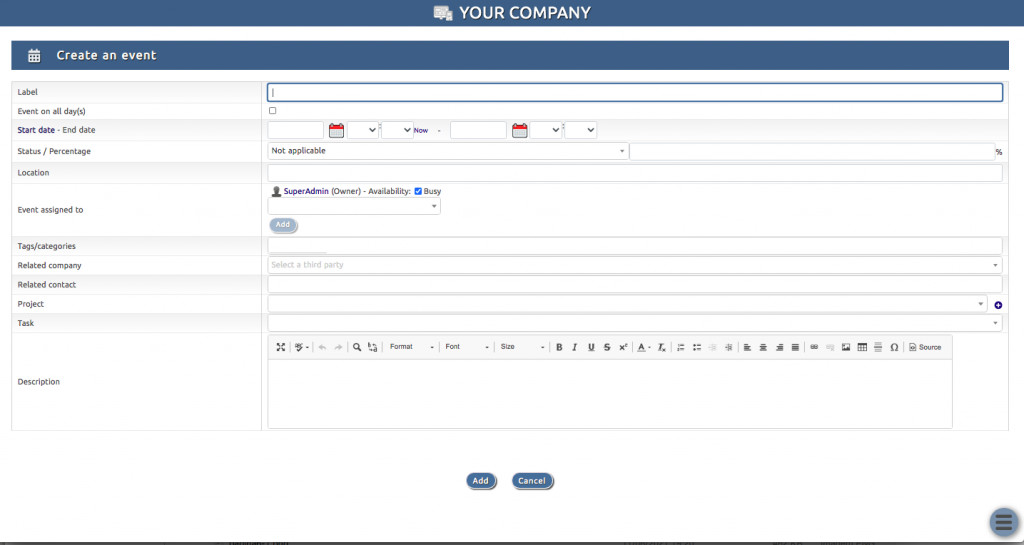Click the Cancel button
1024x545 pixels.
click(532, 481)
